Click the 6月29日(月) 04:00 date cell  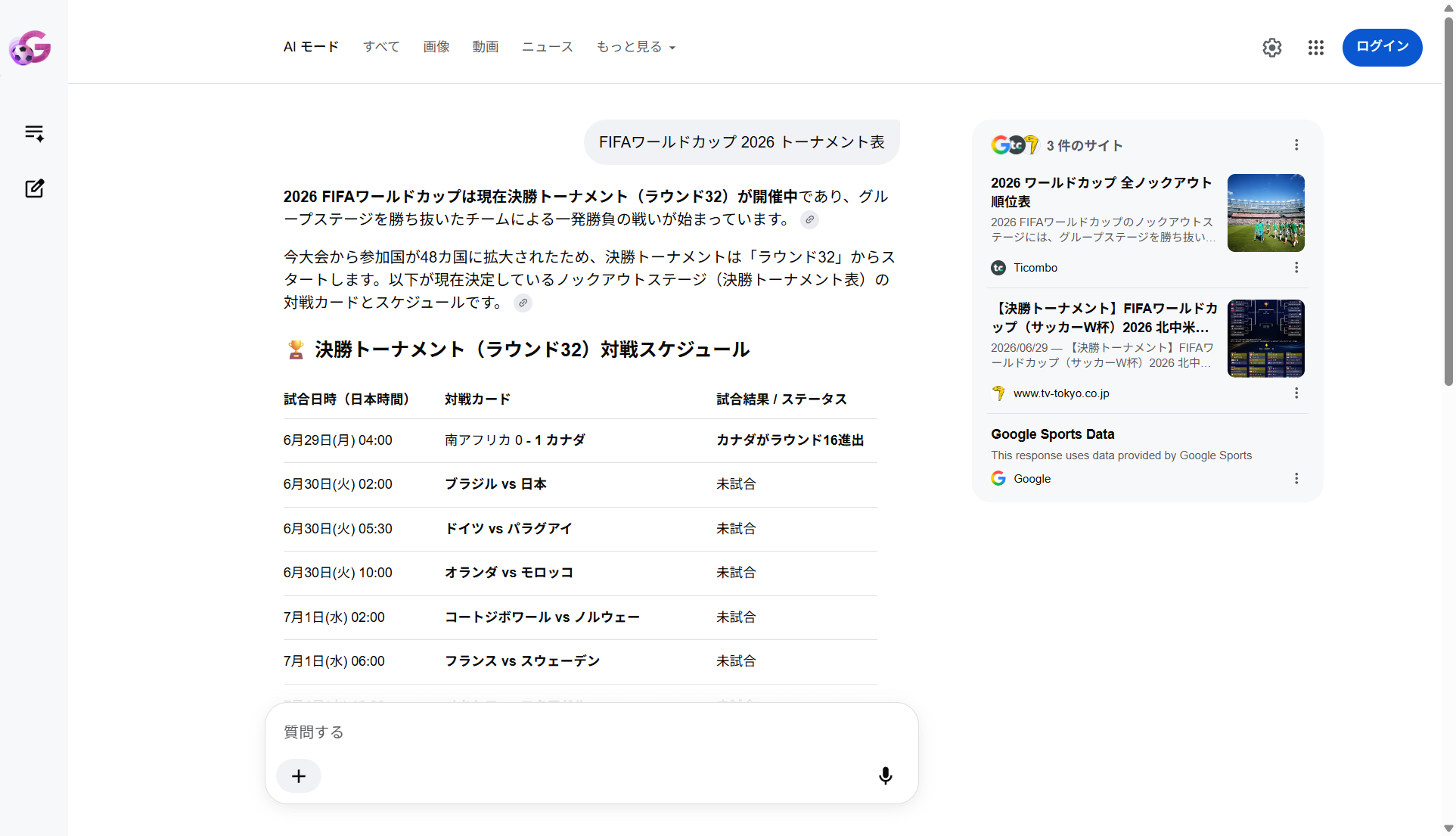tap(338, 440)
